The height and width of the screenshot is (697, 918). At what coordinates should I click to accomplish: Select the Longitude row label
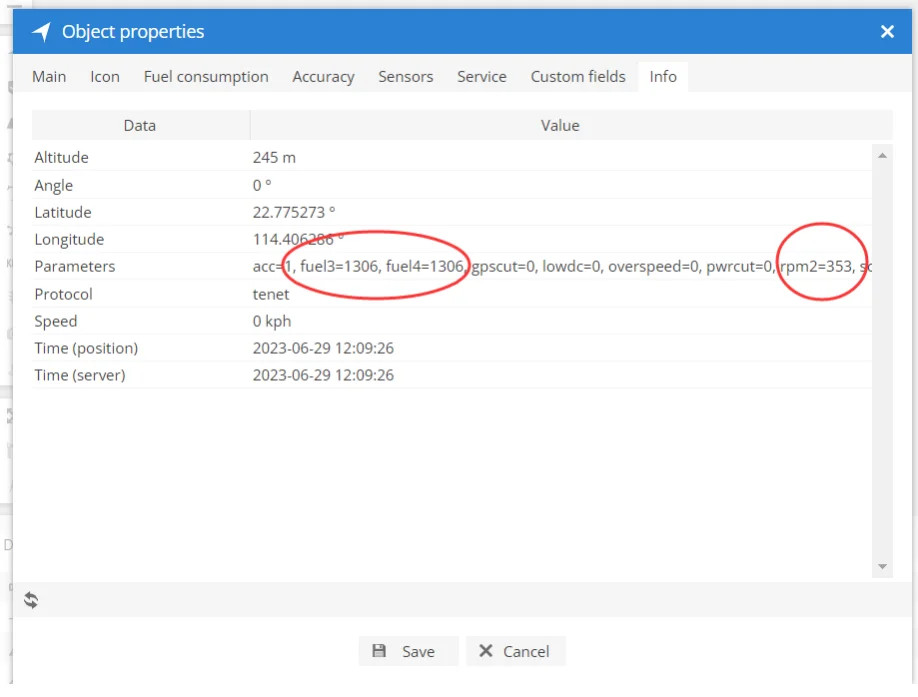coord(69,239)
